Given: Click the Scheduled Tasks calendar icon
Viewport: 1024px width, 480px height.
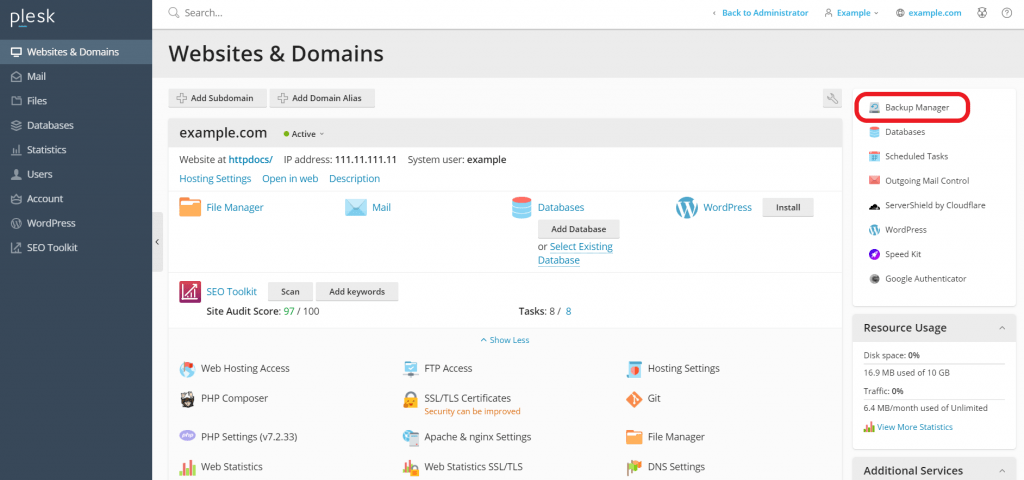Looking at the screenshot, I should (874, 157).
